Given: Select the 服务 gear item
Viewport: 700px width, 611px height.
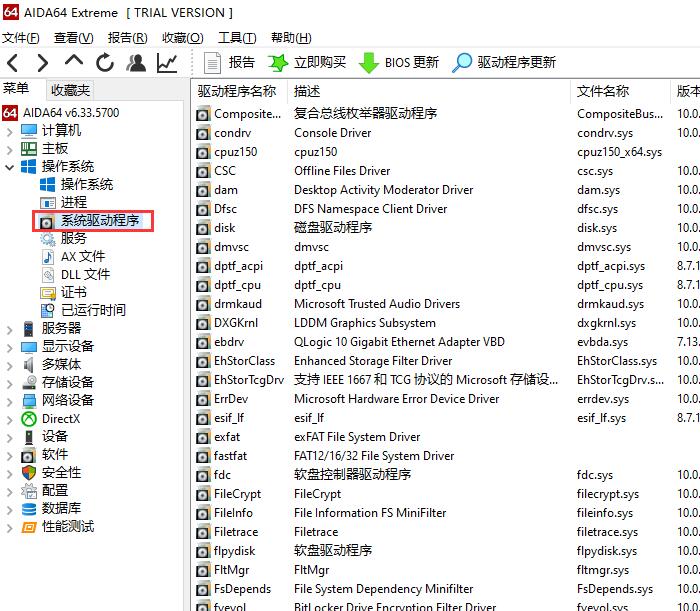Looking at the screenshot, I should tap(74, 238).
